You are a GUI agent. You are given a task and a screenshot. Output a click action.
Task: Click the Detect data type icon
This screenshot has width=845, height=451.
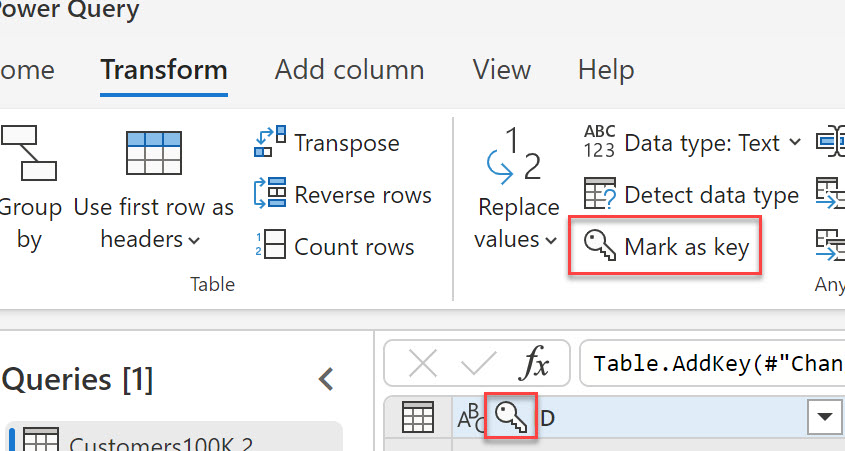tap(600, 195)
